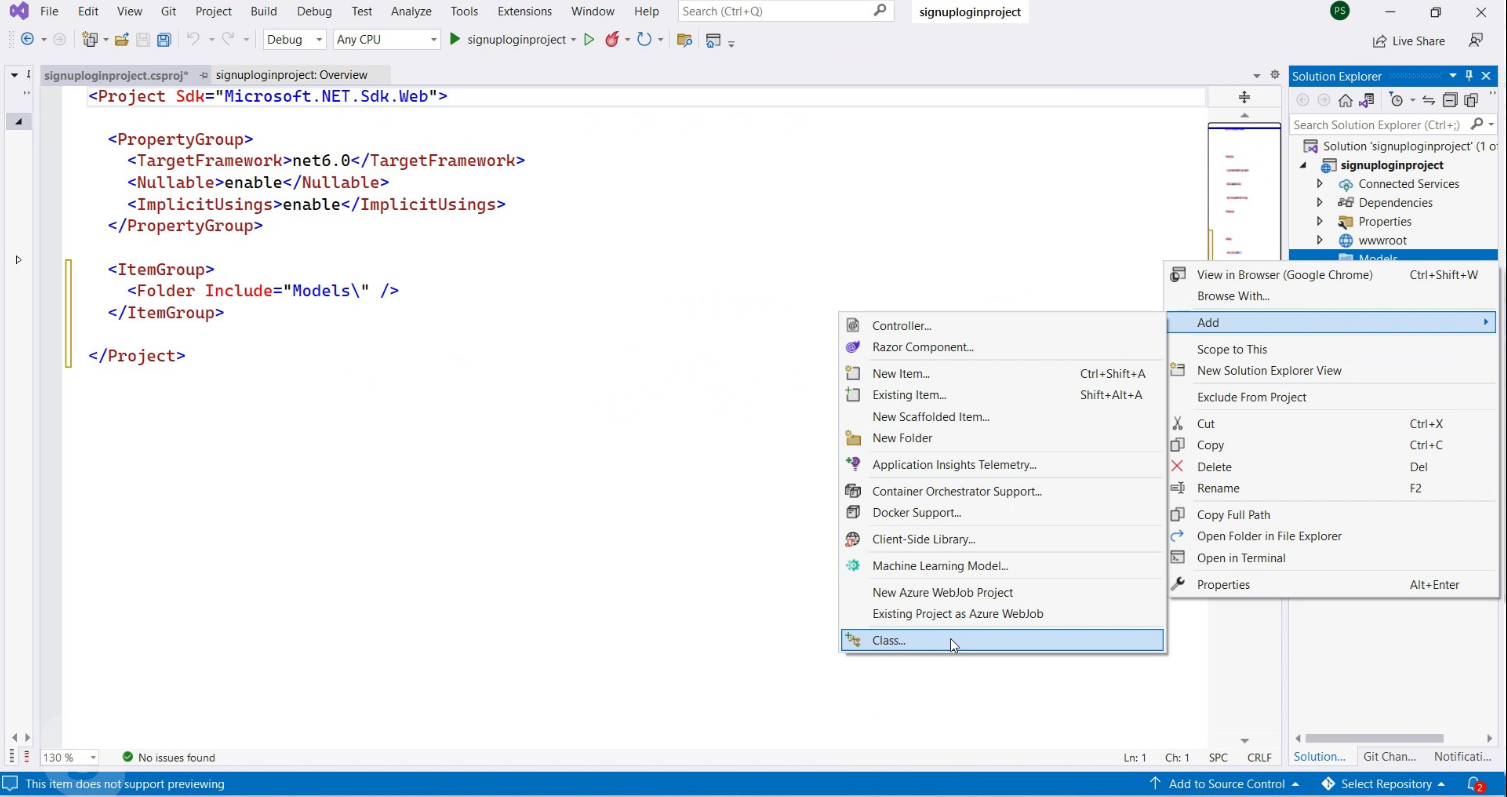The height and width of the screenshot is (797, 1507).
Task: Click Sync with Active Document icon
Action: (1428, 100)
